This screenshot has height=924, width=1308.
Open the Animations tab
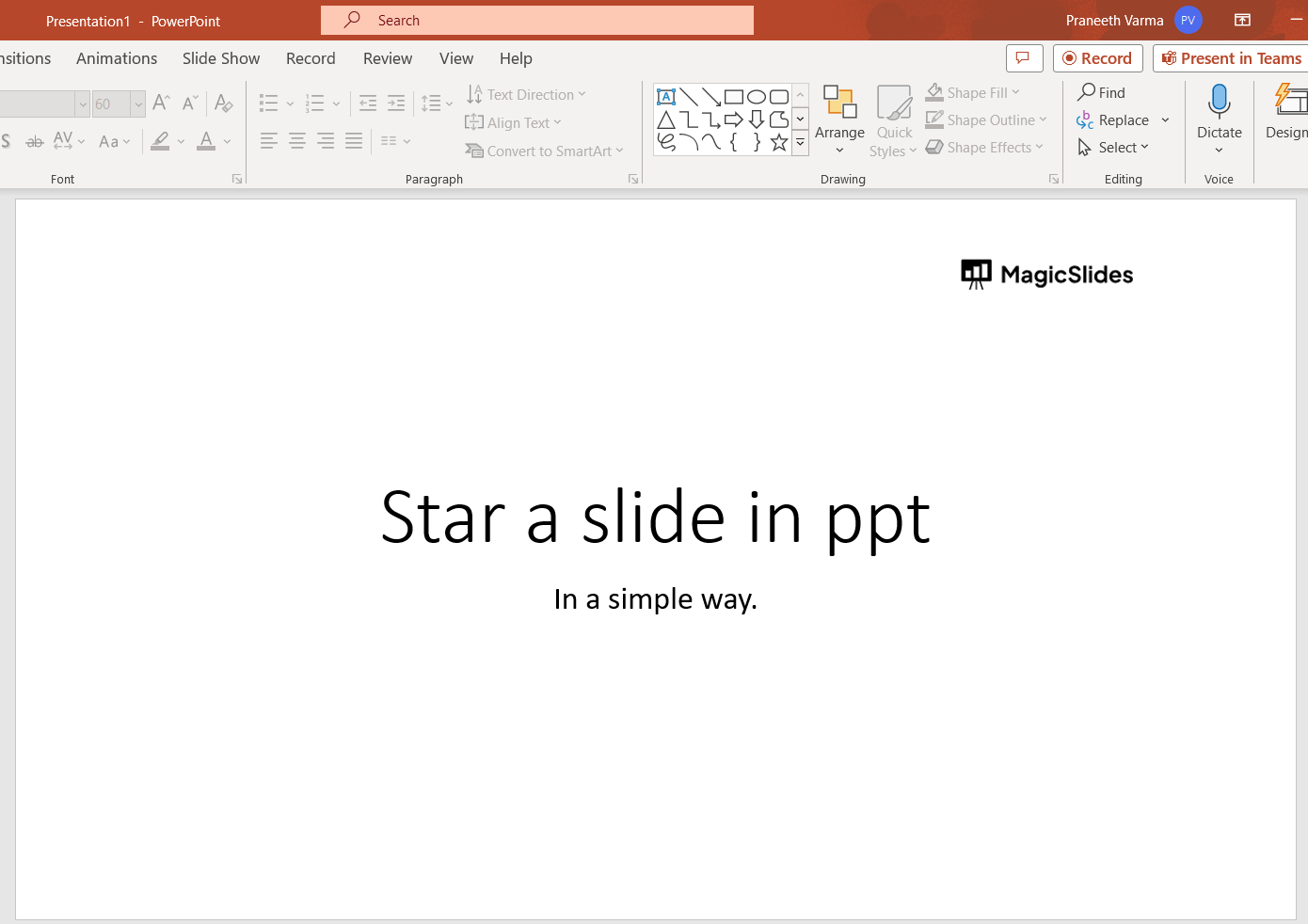(117, 58)
